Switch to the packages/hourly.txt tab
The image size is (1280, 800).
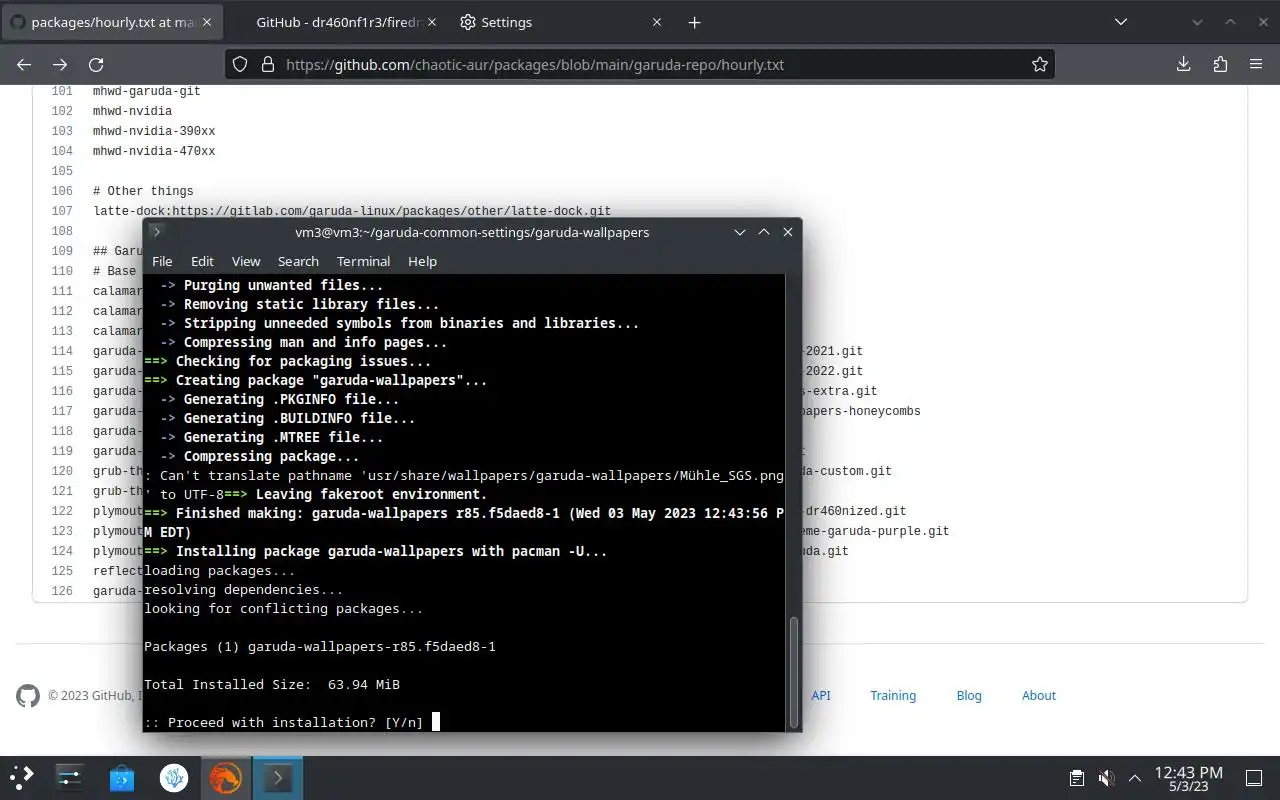(112, 22)
